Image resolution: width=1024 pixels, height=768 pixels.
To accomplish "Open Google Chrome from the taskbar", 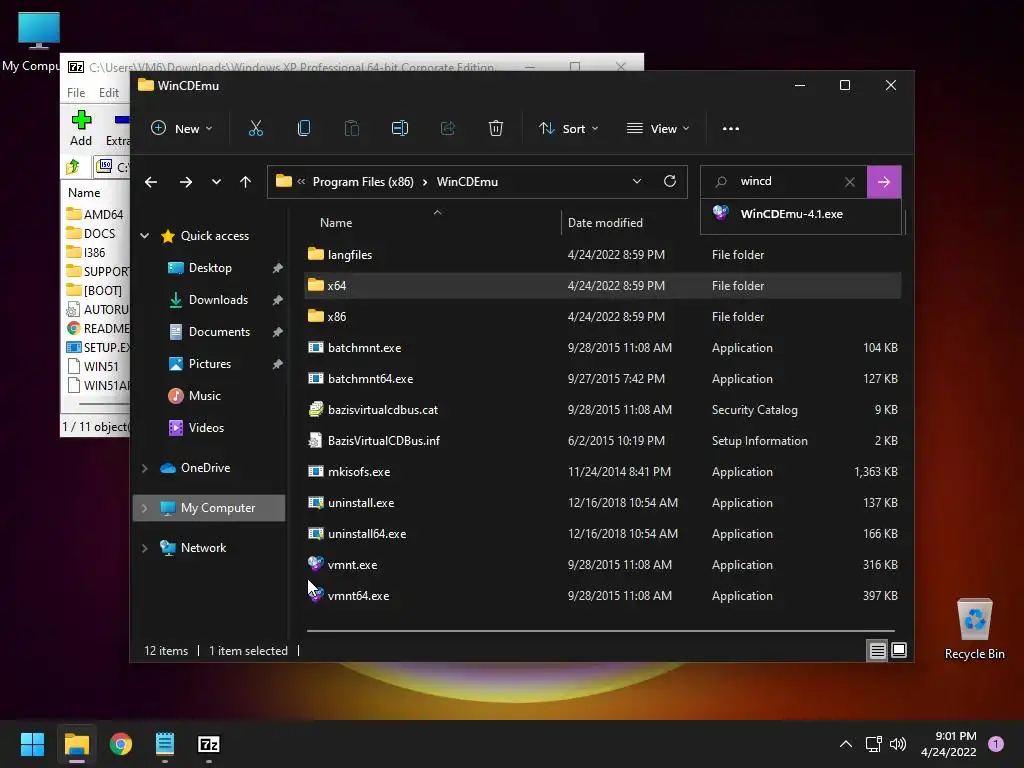I will point(121,744).
